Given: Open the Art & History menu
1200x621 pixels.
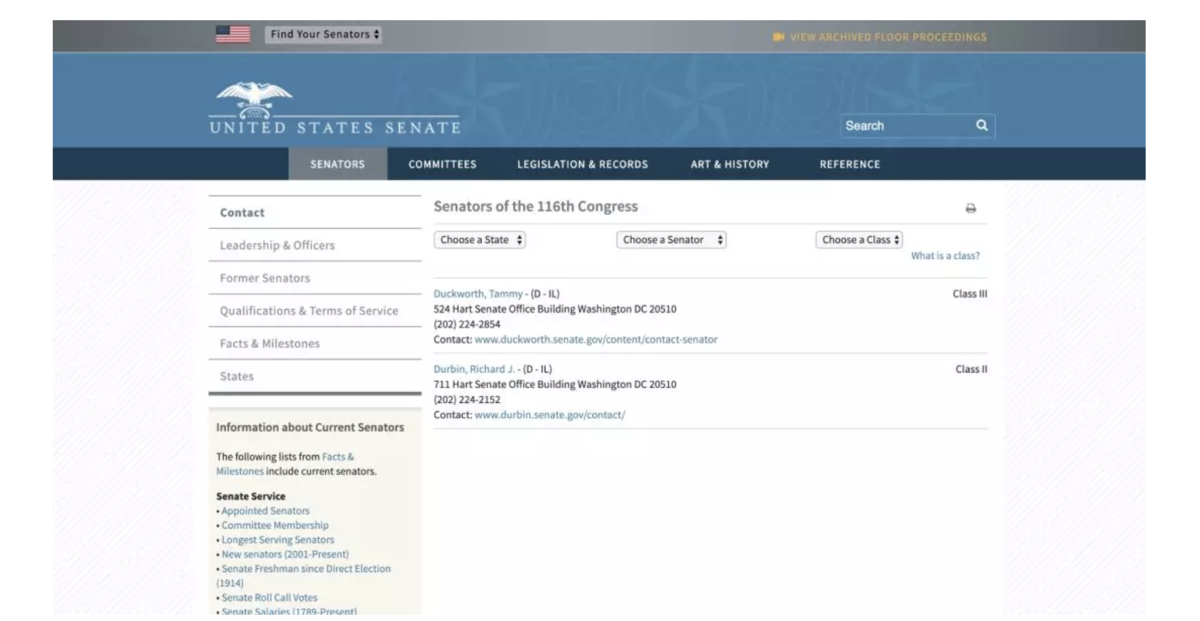Looking at the screenshot, I should click(730, 164).
